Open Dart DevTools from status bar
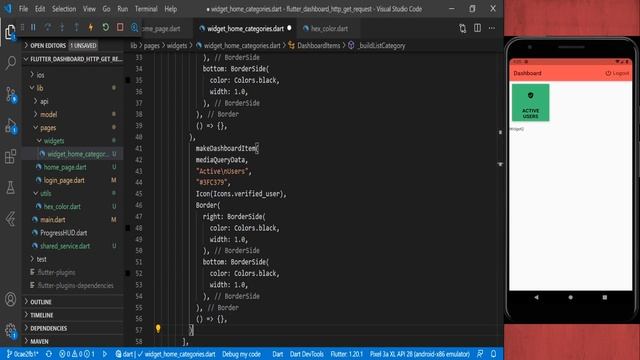 point(307,354)
